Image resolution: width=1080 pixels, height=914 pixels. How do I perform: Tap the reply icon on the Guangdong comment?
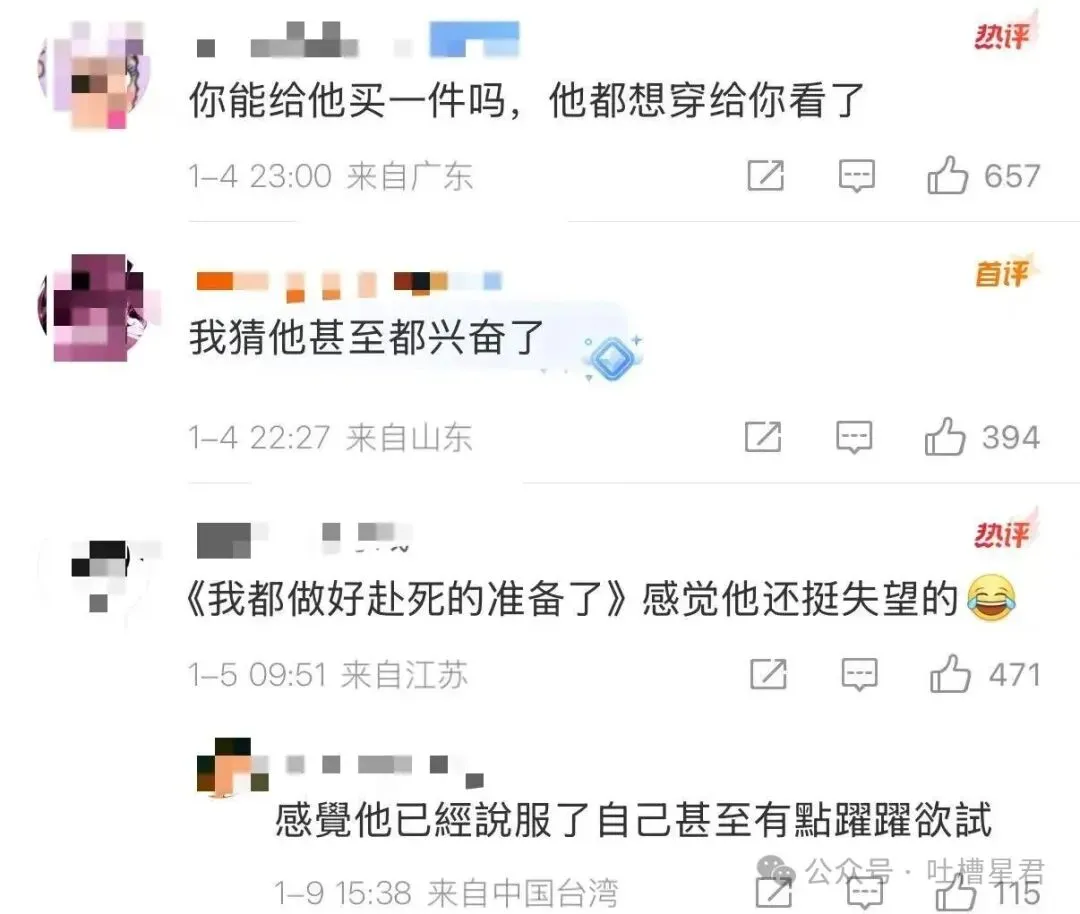pos(857,176)
